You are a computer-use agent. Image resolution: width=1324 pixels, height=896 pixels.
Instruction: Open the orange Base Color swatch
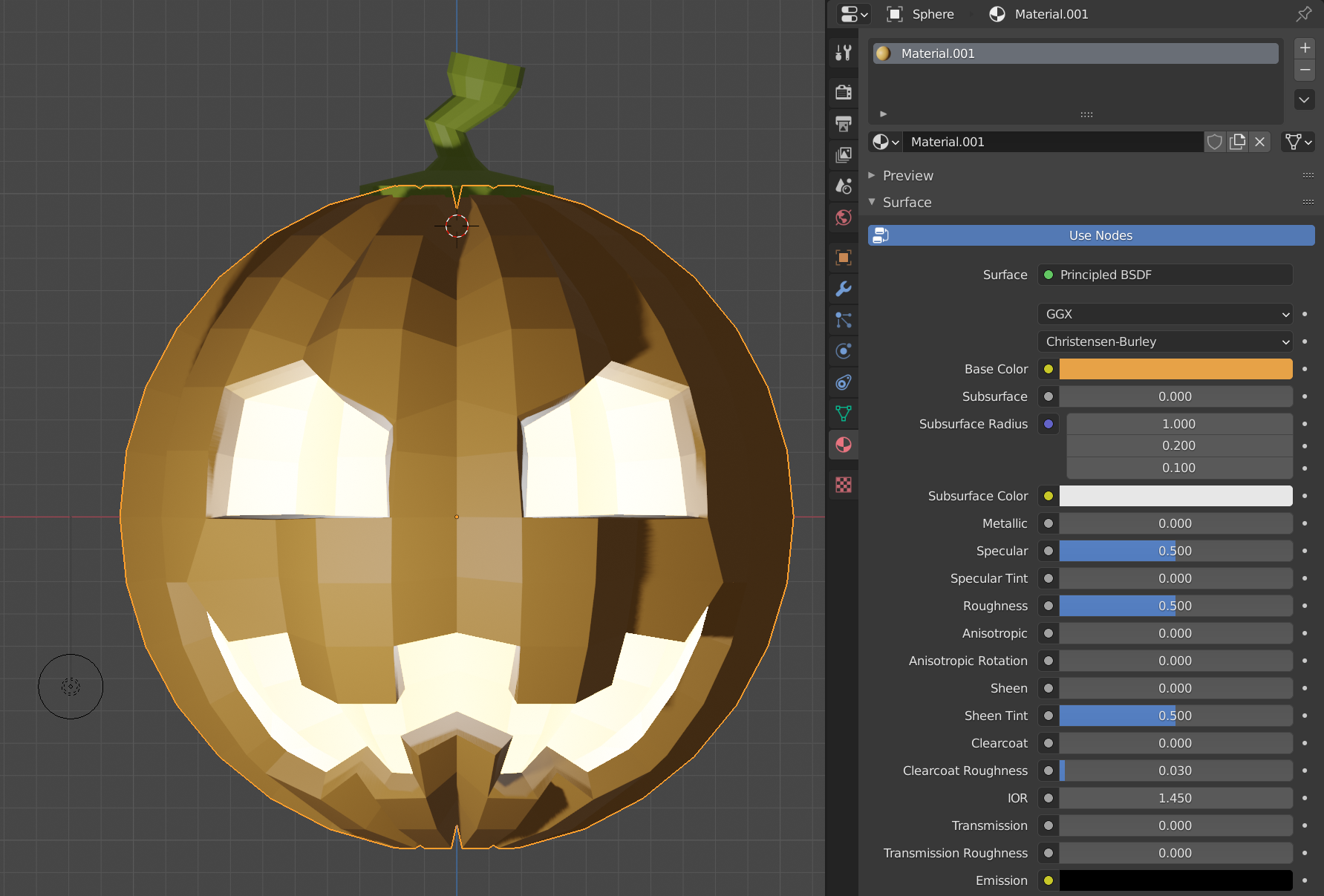[1175, 369]
